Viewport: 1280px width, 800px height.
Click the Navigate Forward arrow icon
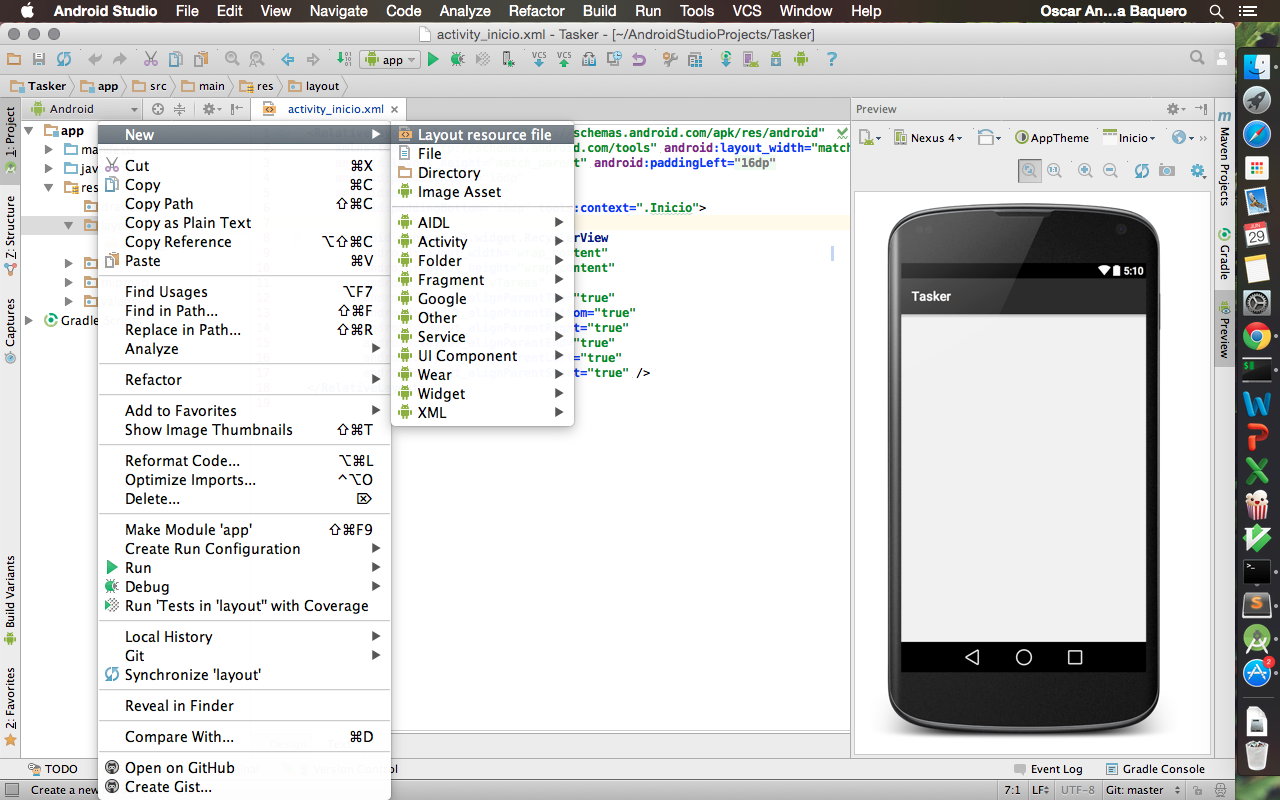point(313,60)
